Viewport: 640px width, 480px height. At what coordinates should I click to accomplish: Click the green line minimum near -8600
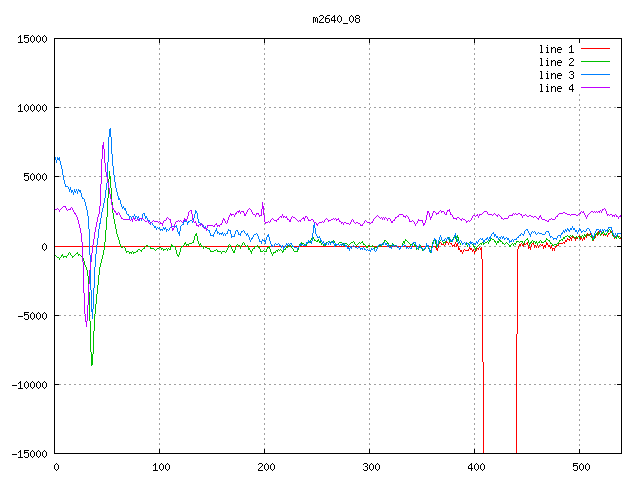pyautogui.click(x=92, y=364)
